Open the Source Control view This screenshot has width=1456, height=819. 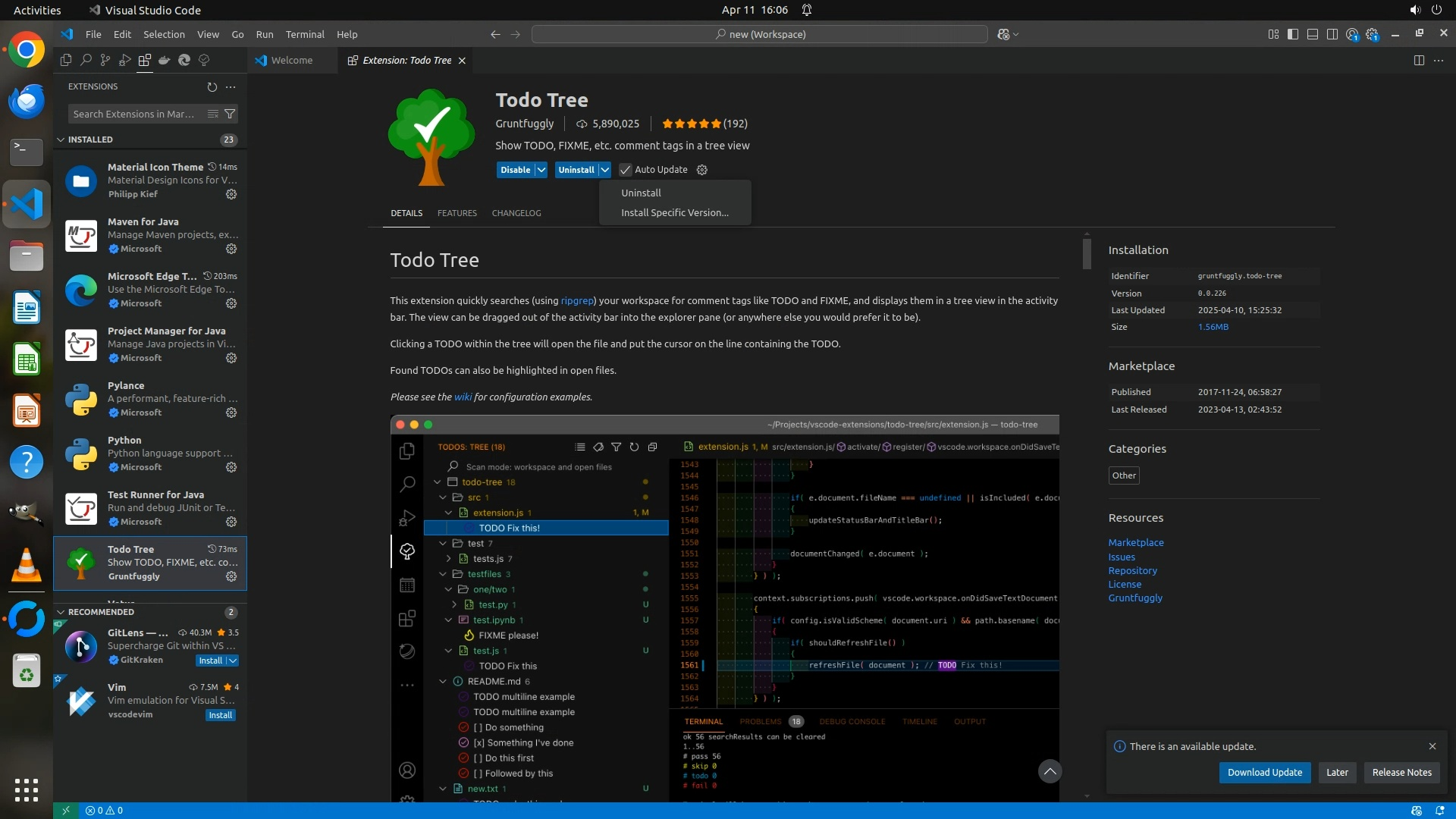[x=105, y=60]
